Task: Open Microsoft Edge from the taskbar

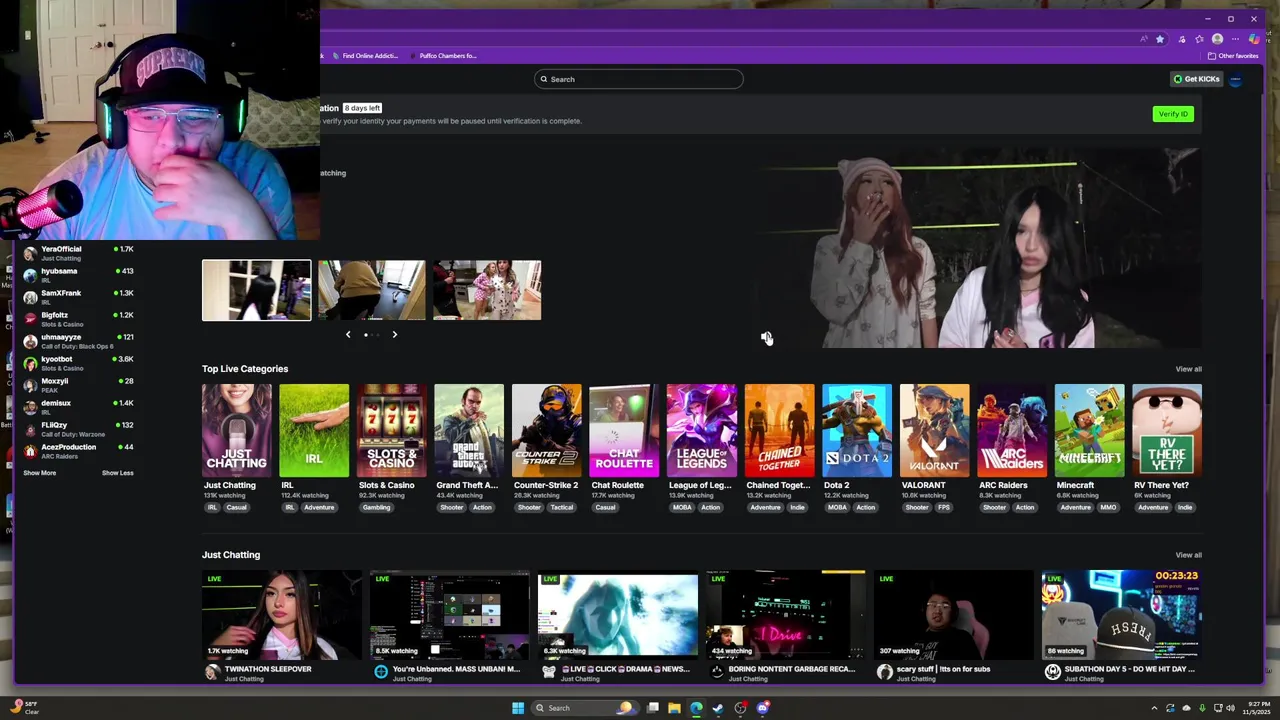Action: [x=696, y=708]
